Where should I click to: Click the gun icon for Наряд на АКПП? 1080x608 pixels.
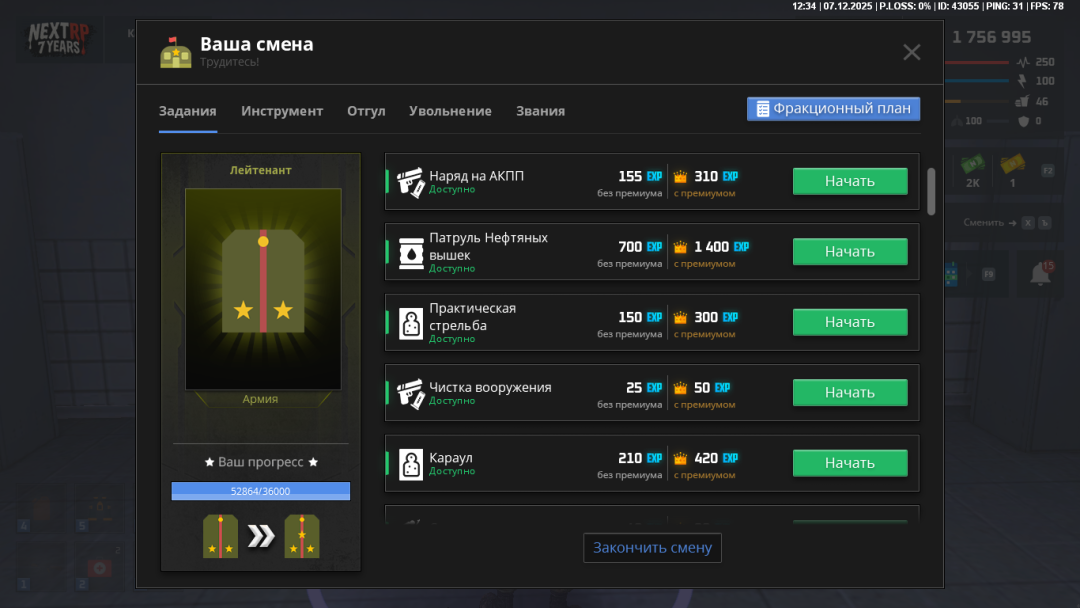tap(411, 182)
